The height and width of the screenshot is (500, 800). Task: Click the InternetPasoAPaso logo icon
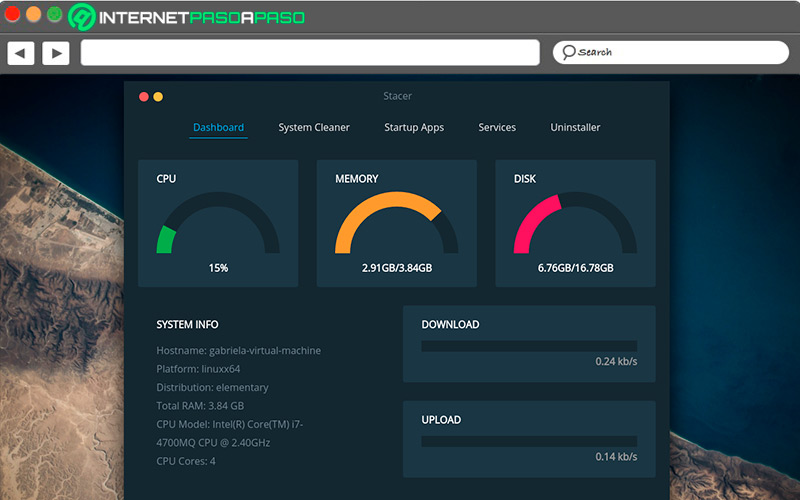[82, 17]
